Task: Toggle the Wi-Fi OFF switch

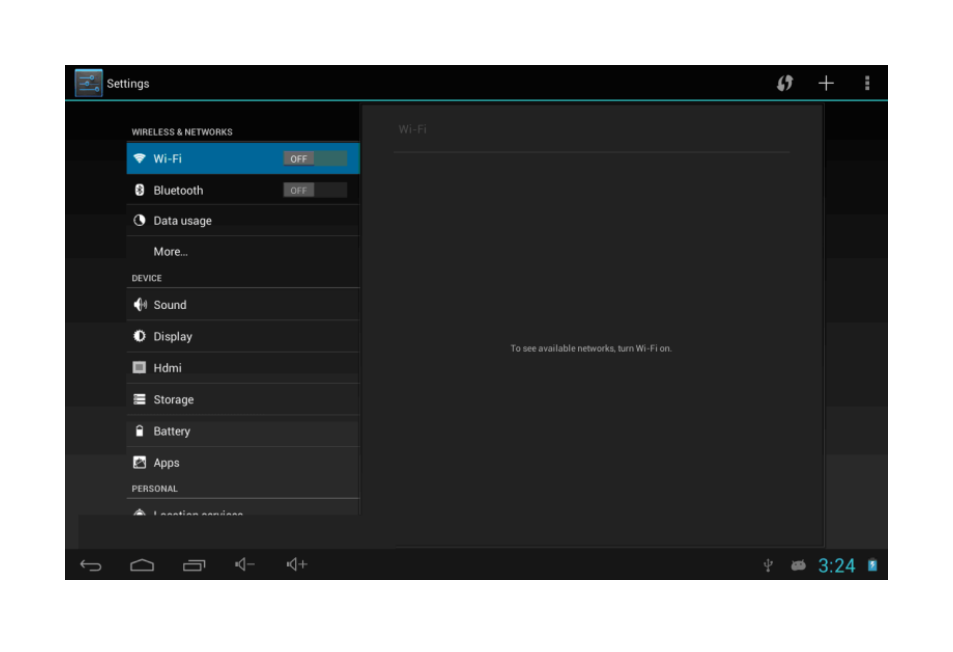Action: [315, 159]
